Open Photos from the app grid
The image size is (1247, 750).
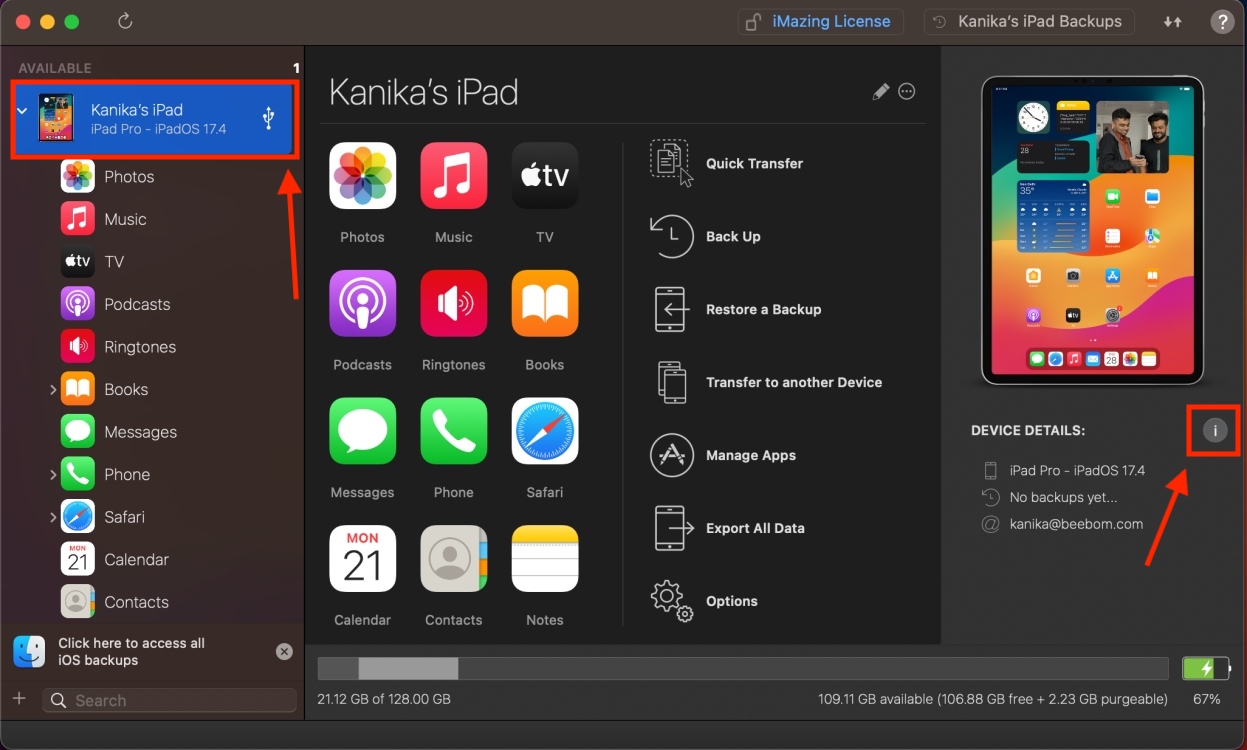(x=362, y=176)
